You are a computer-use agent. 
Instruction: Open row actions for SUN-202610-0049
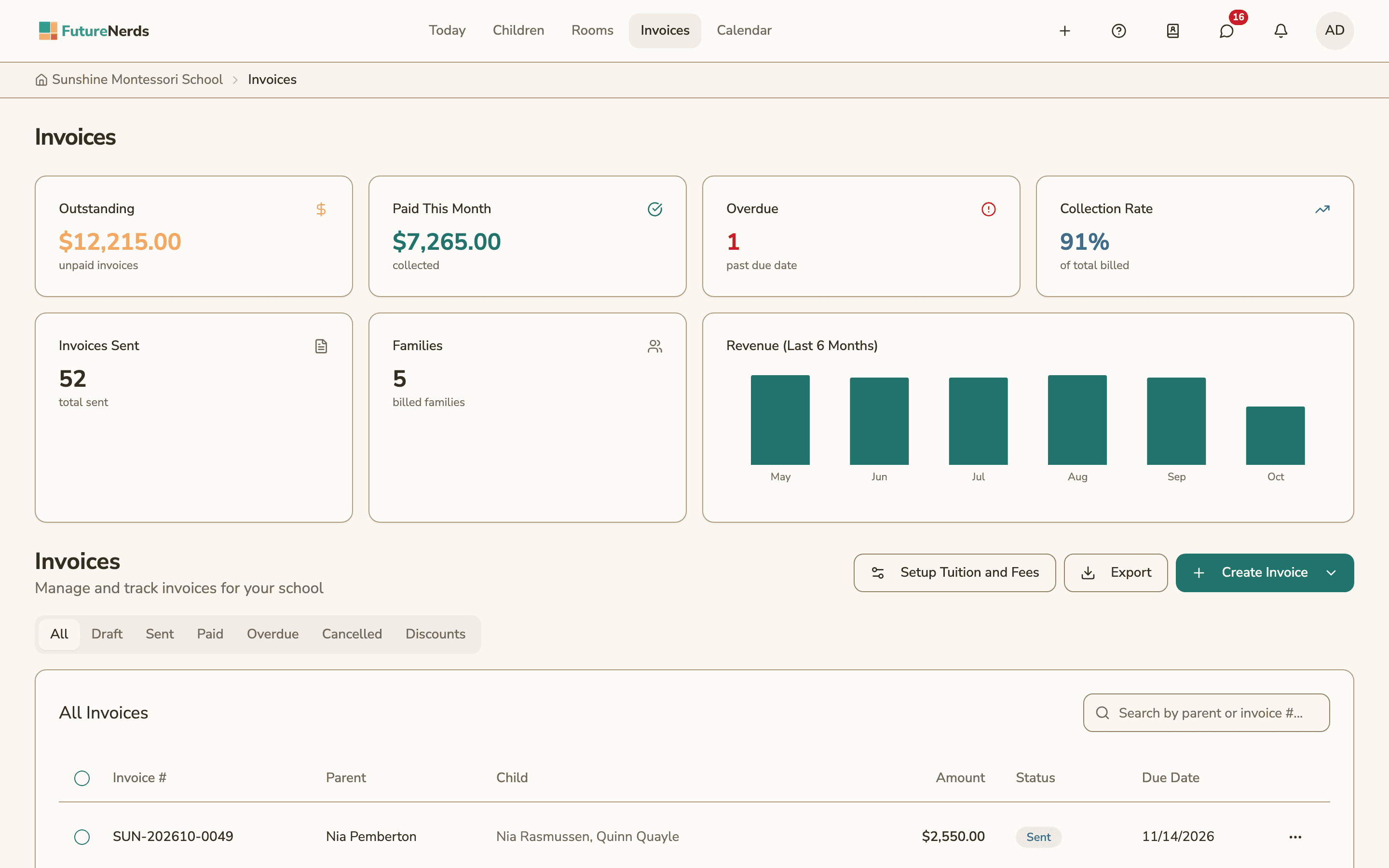coord(1295,837)
